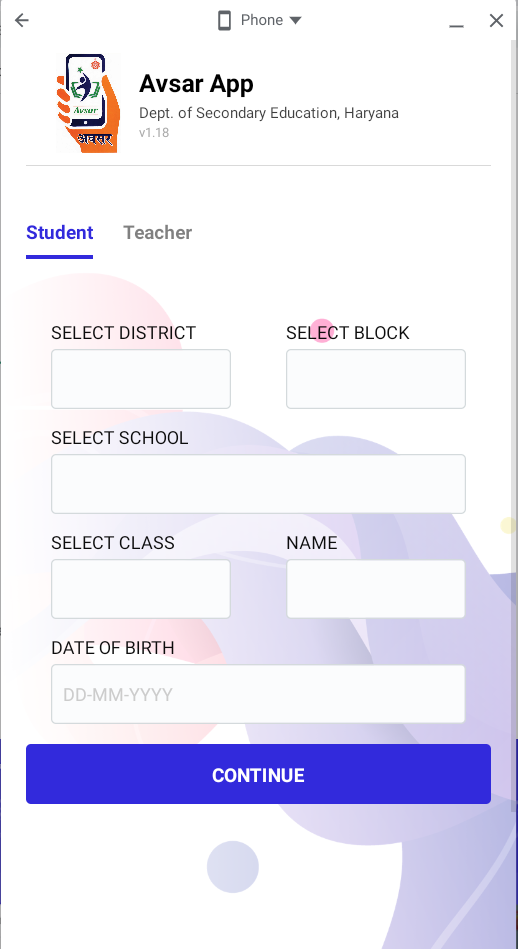Open the Select District dropdown

coord(141,379)
